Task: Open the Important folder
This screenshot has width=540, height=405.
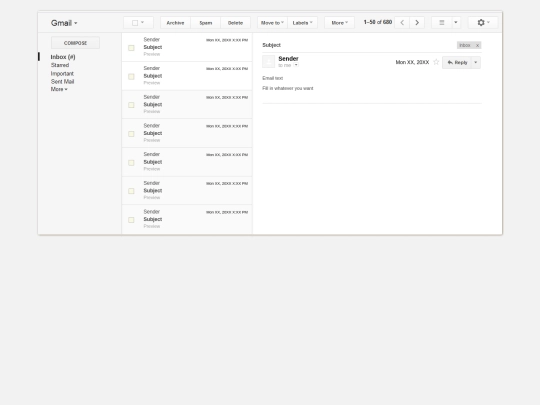Action: pos(62,73)
